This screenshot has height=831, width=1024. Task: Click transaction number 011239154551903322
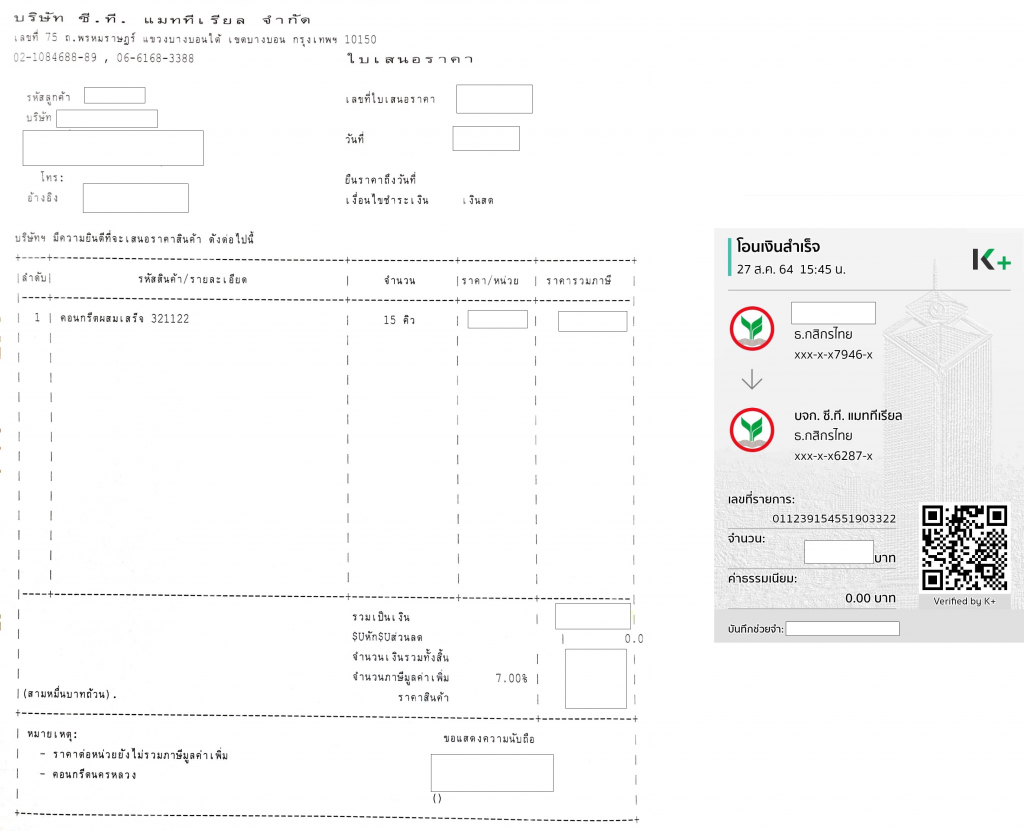(834, 519)
